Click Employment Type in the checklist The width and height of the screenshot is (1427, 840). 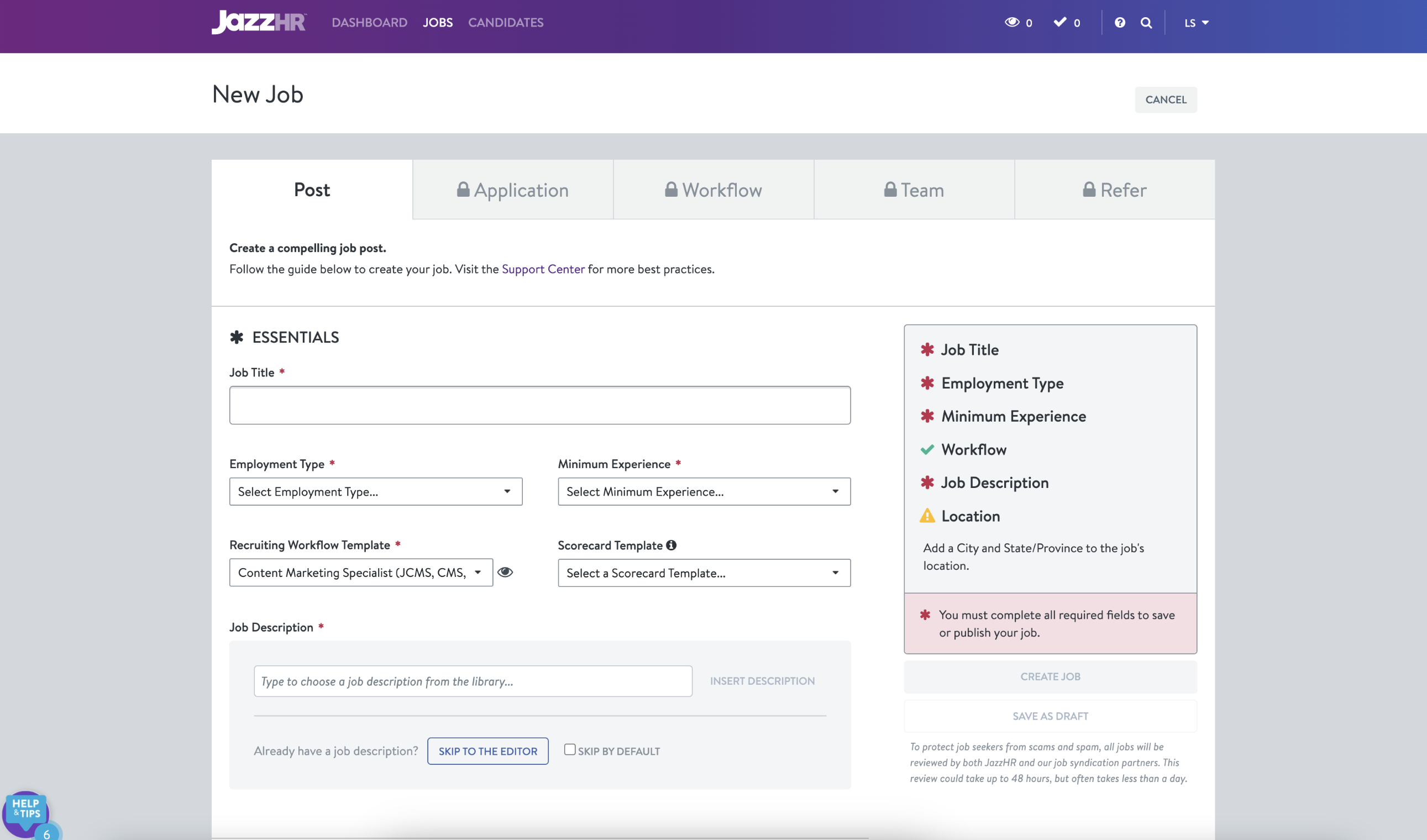coord(1003,383)
